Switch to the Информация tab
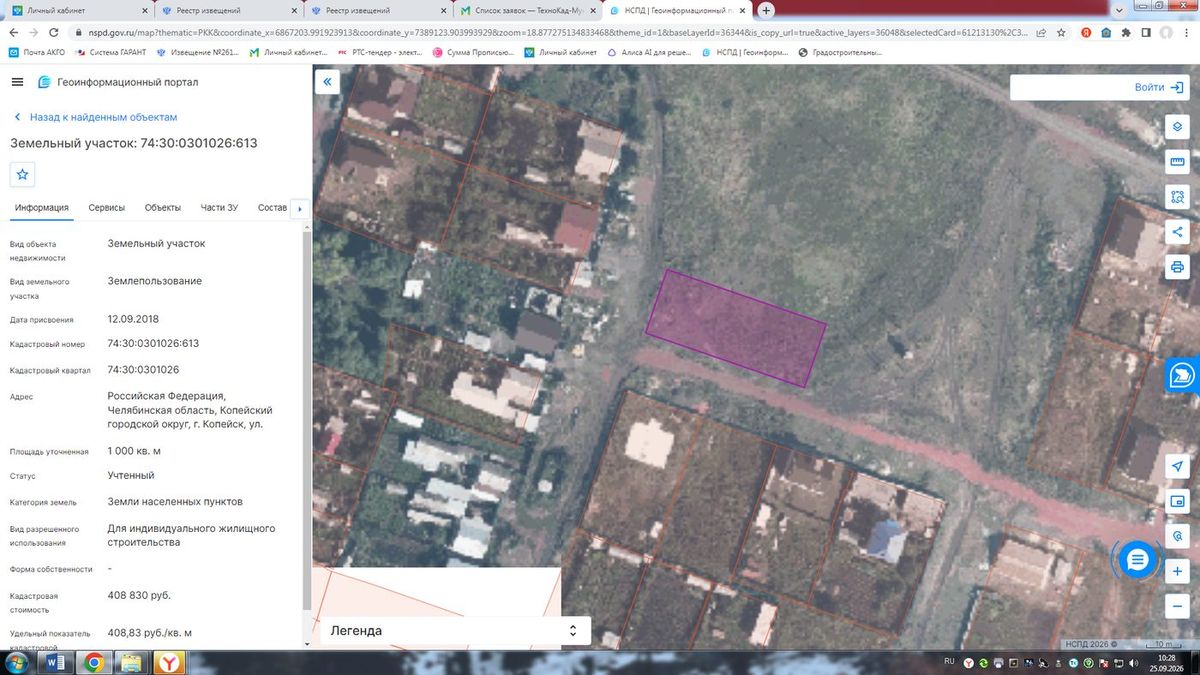1200x675 pixels. 42,208
